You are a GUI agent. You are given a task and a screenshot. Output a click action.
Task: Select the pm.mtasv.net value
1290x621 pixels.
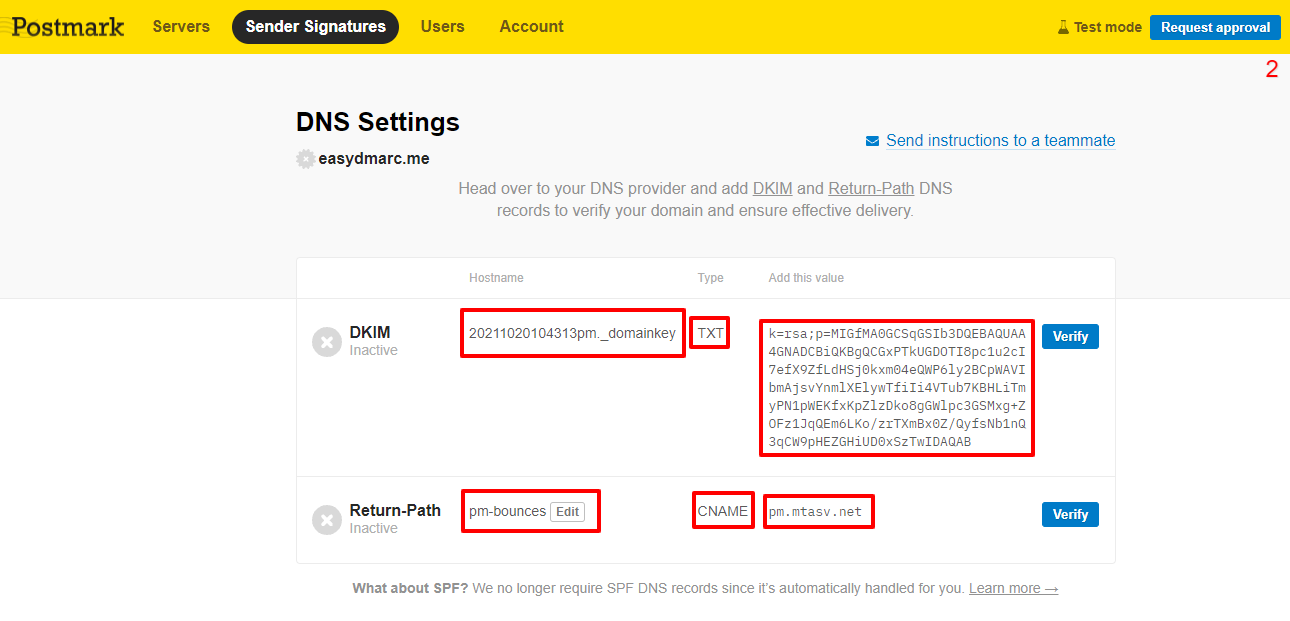coord(815,512)
